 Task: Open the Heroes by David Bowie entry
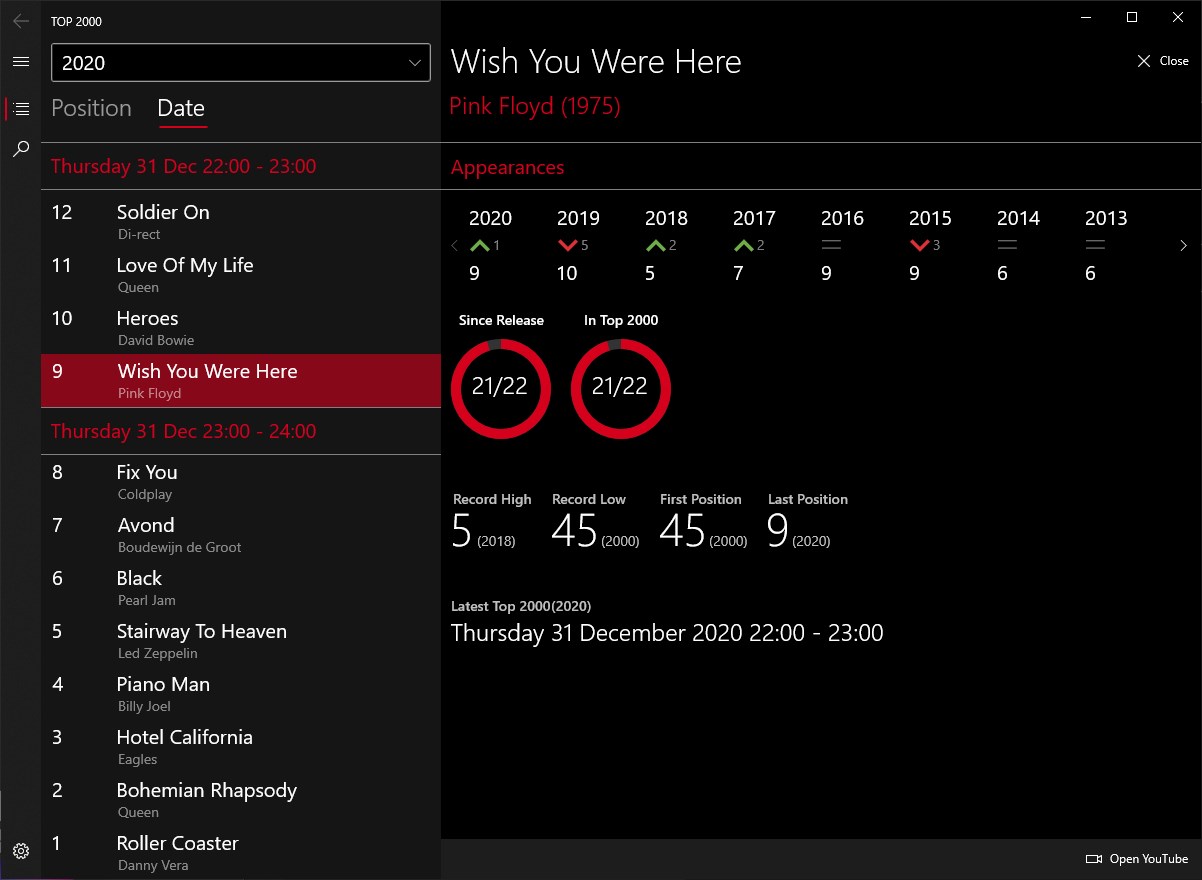coord(241,327)
